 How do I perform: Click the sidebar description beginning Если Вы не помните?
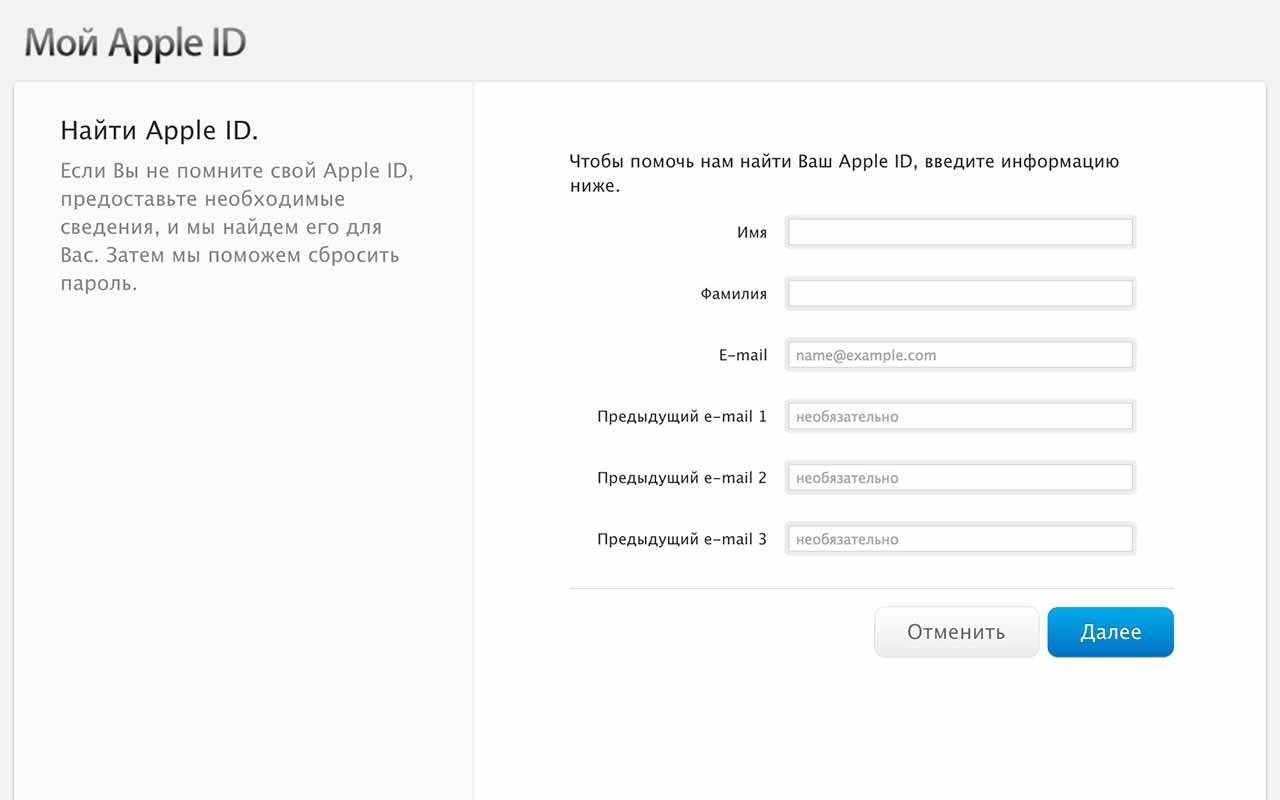[x=237, y=227]
